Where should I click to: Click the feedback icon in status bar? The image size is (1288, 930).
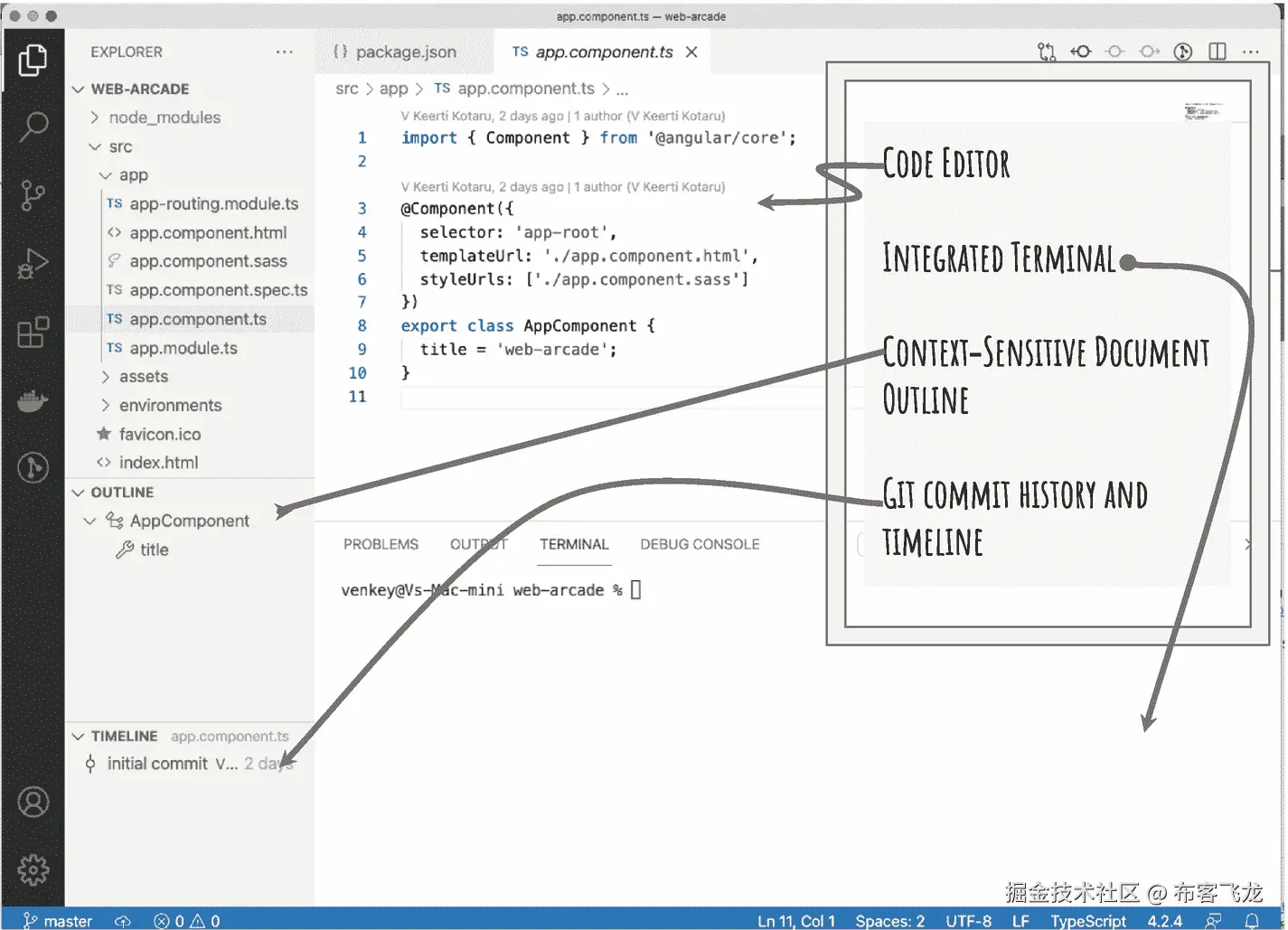1214,921
